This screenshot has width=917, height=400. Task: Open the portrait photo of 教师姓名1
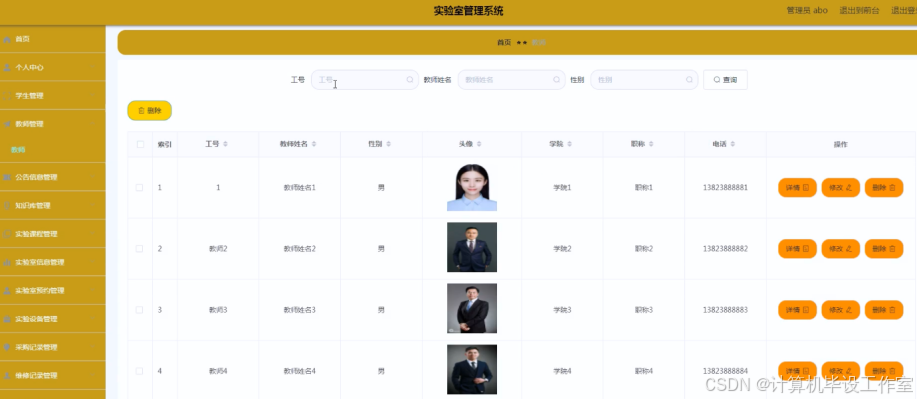coord(472,187)
